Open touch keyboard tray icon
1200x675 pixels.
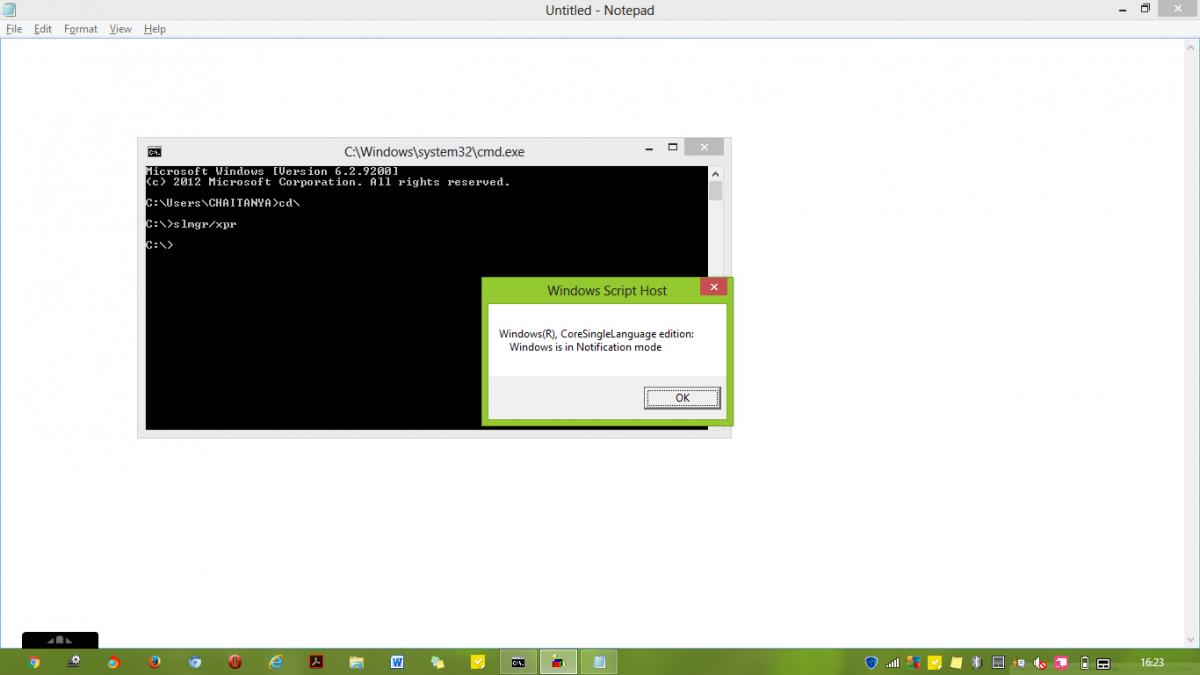coord(1103,662)
